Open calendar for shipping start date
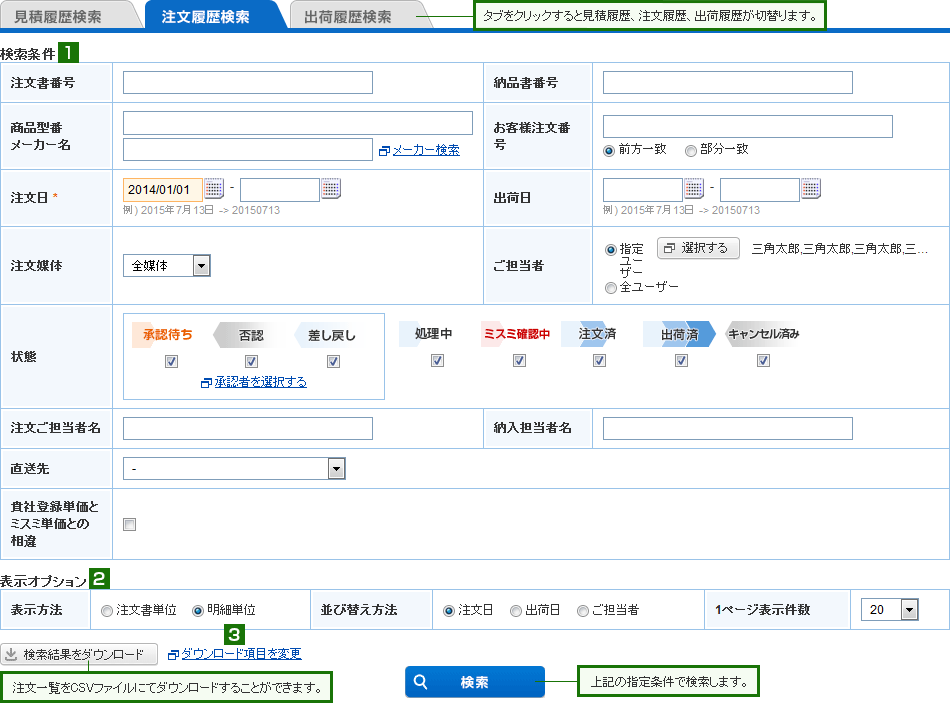Image resolution: width=950 pixels, height=705 pixels. tap(694, 188)
